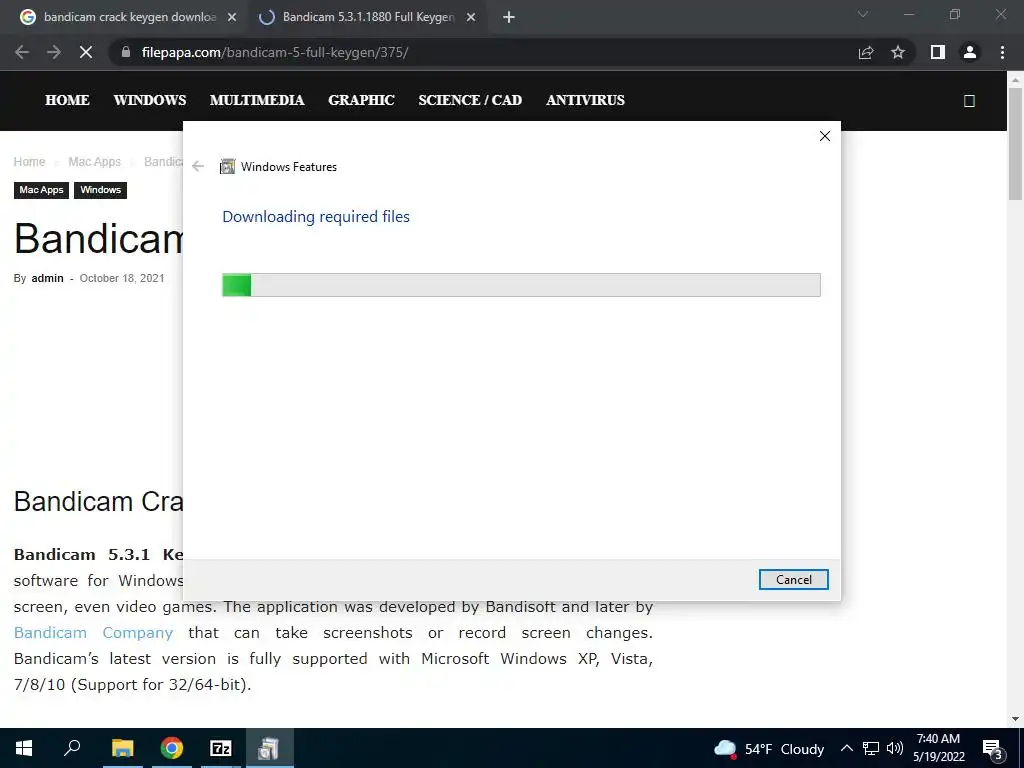View site security lock info

(126, 52)
